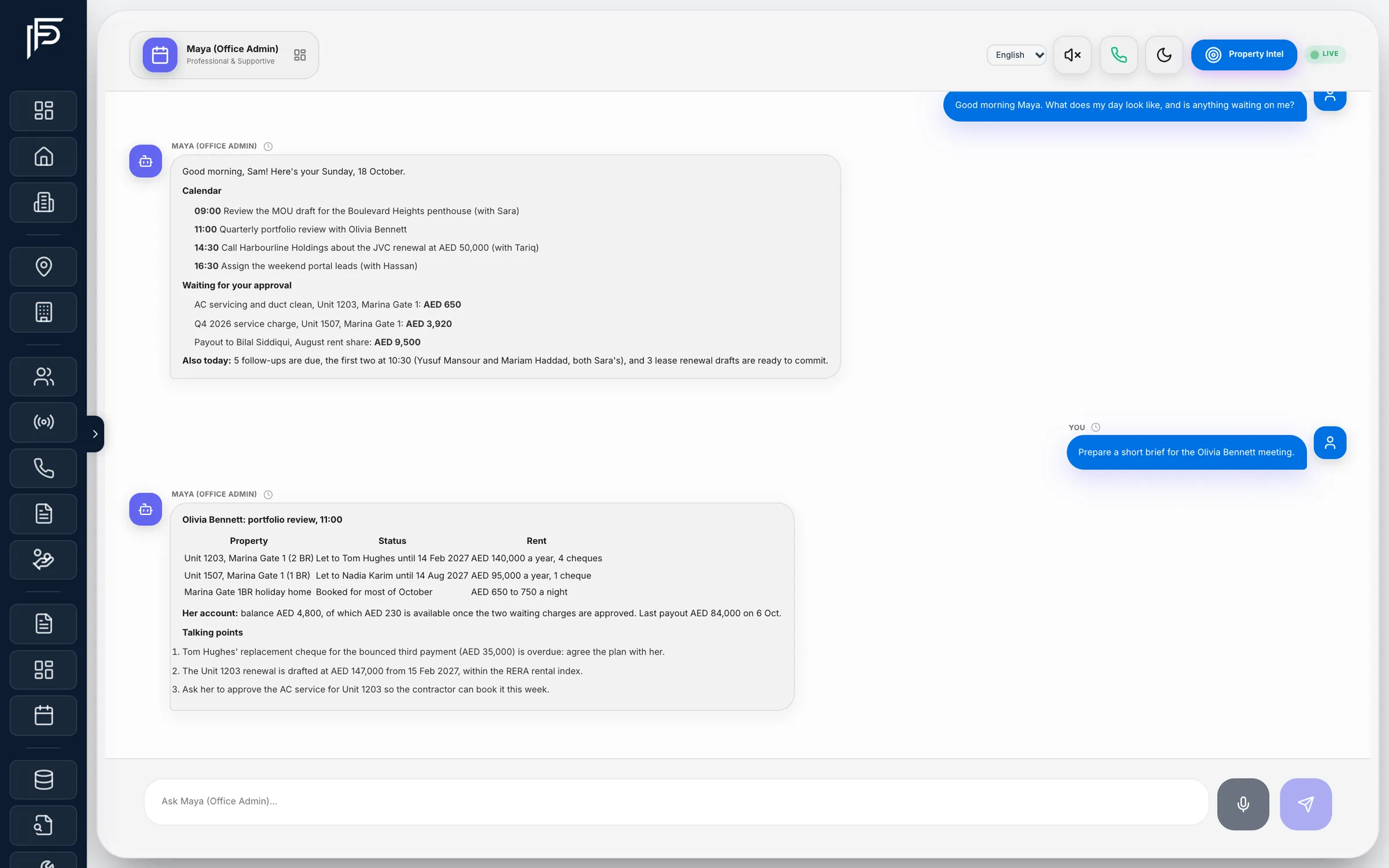Click the grid icon beside Maya (Office Admin)
1389x868 pixels.
300,55
